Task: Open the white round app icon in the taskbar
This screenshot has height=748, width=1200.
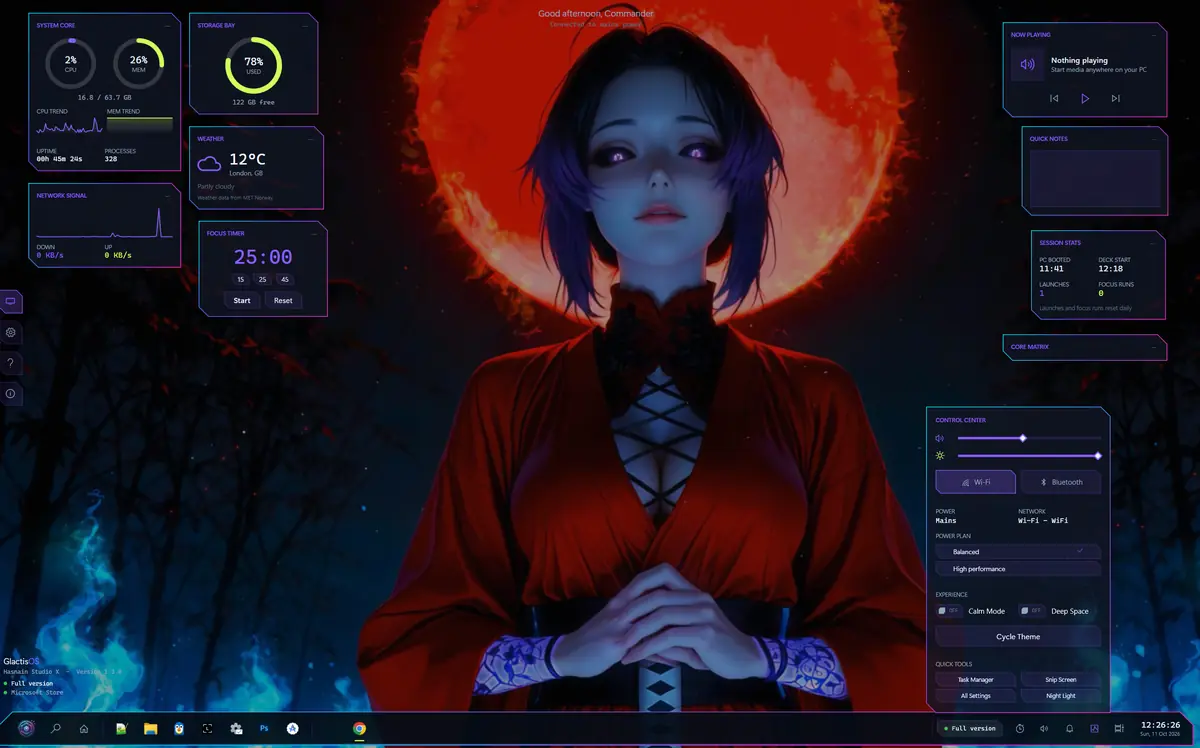Action: (293, 728)
